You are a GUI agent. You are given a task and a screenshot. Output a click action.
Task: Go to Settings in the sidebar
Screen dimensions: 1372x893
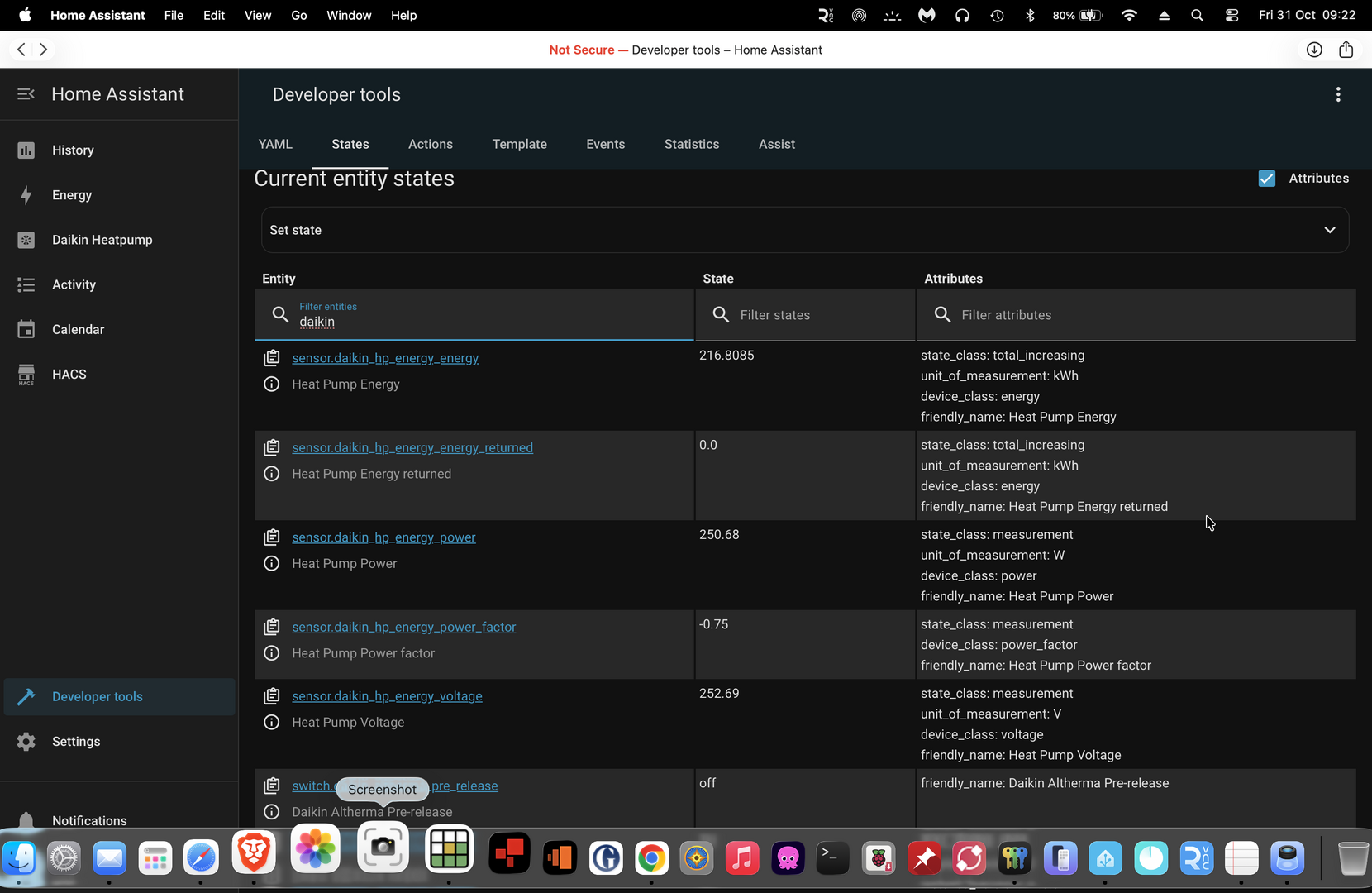coord(75,742)
